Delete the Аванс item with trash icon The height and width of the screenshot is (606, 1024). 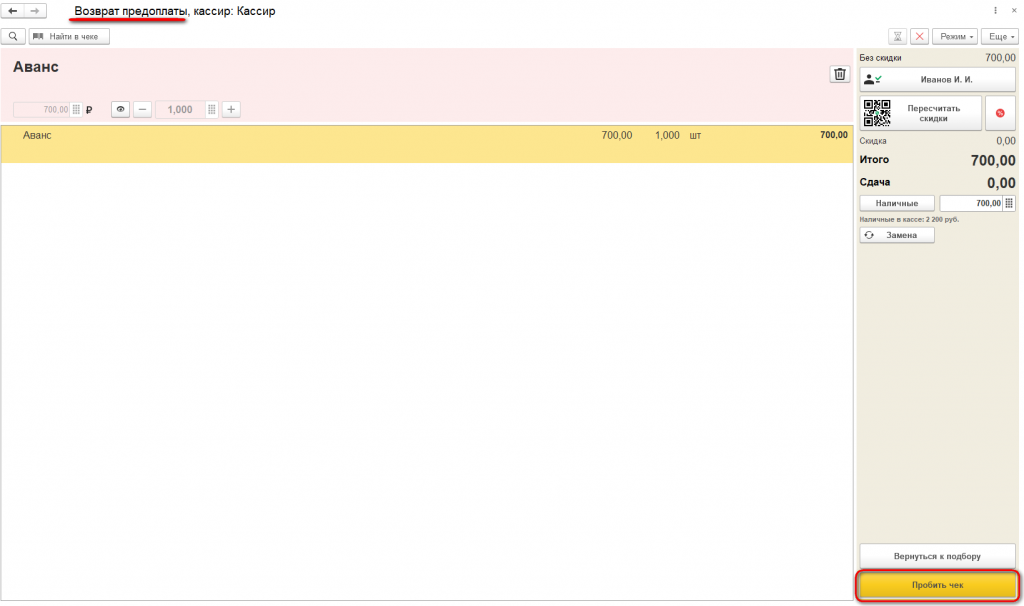tap(840, 74)
